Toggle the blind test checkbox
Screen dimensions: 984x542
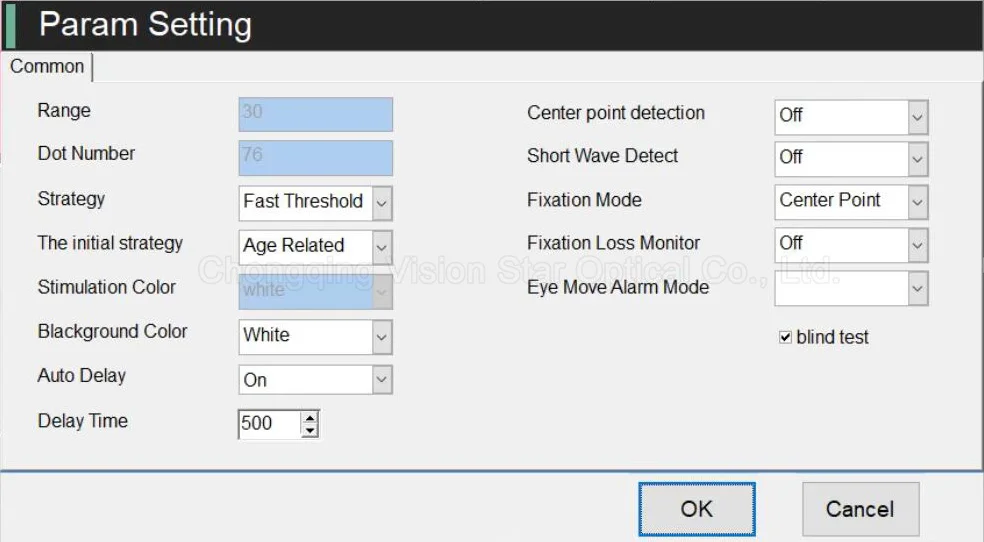pyautogui.click(x=786, y=338)
